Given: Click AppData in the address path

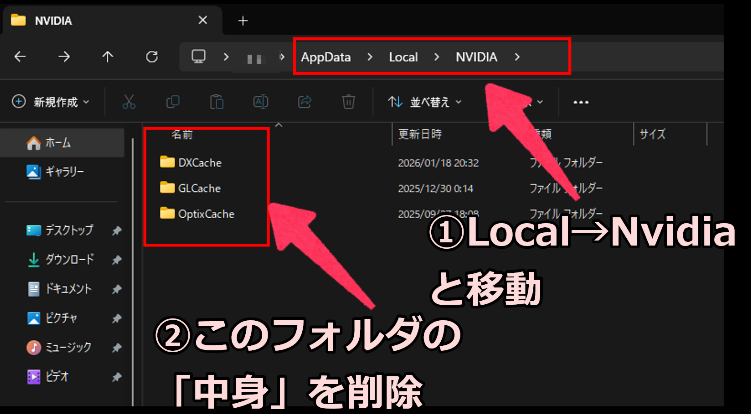Looking at the screenshot, I should (x=325, y=57).
